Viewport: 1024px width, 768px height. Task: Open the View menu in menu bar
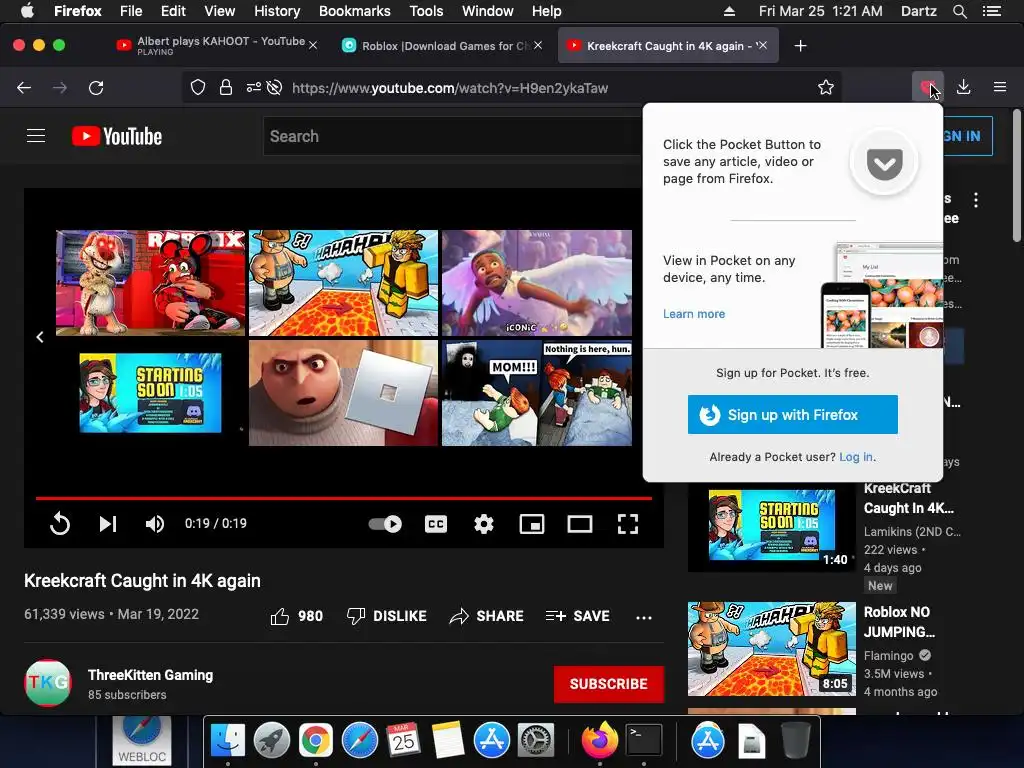click(219, 11)
